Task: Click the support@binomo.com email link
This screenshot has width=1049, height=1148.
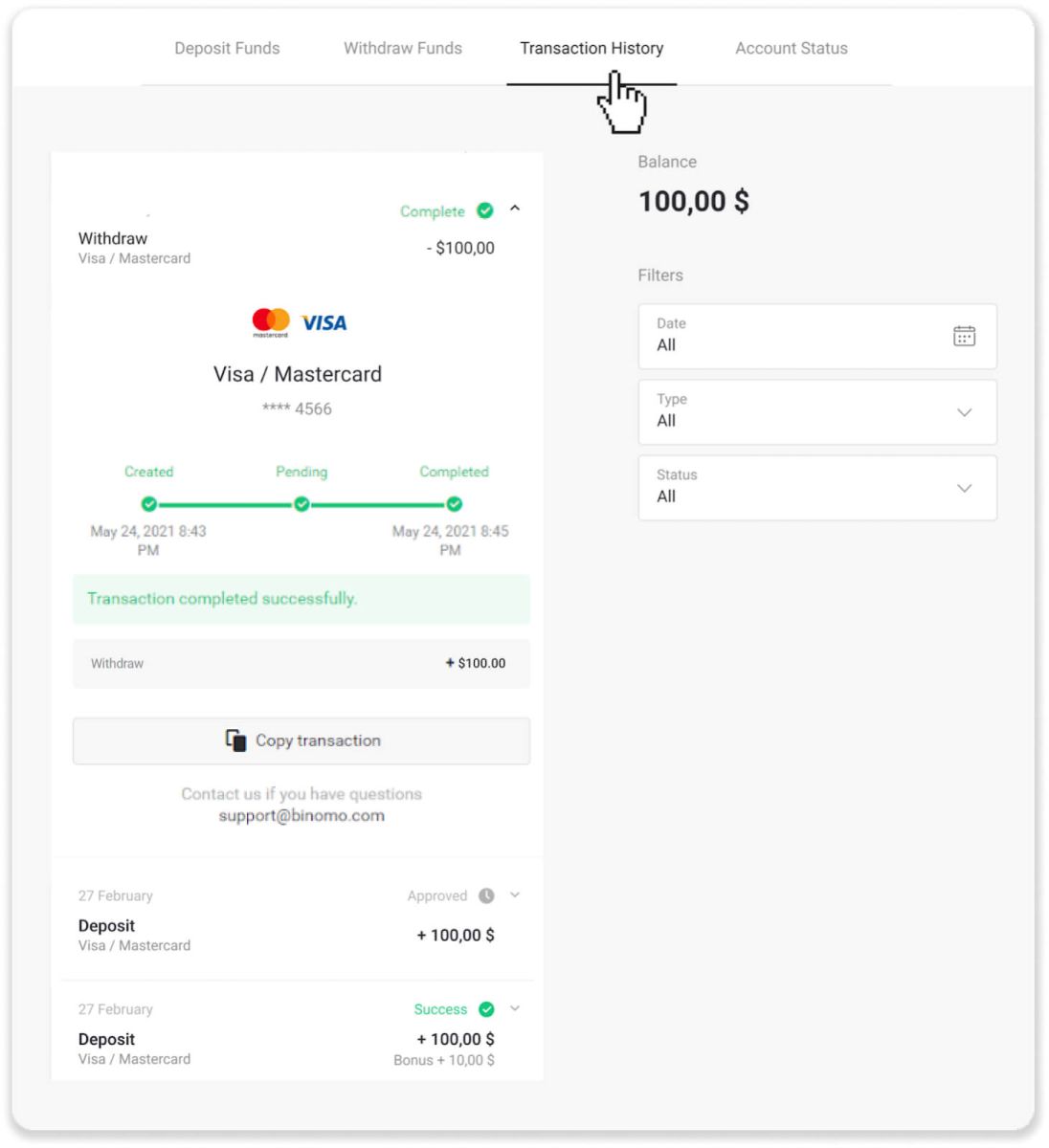Action: 301,815
